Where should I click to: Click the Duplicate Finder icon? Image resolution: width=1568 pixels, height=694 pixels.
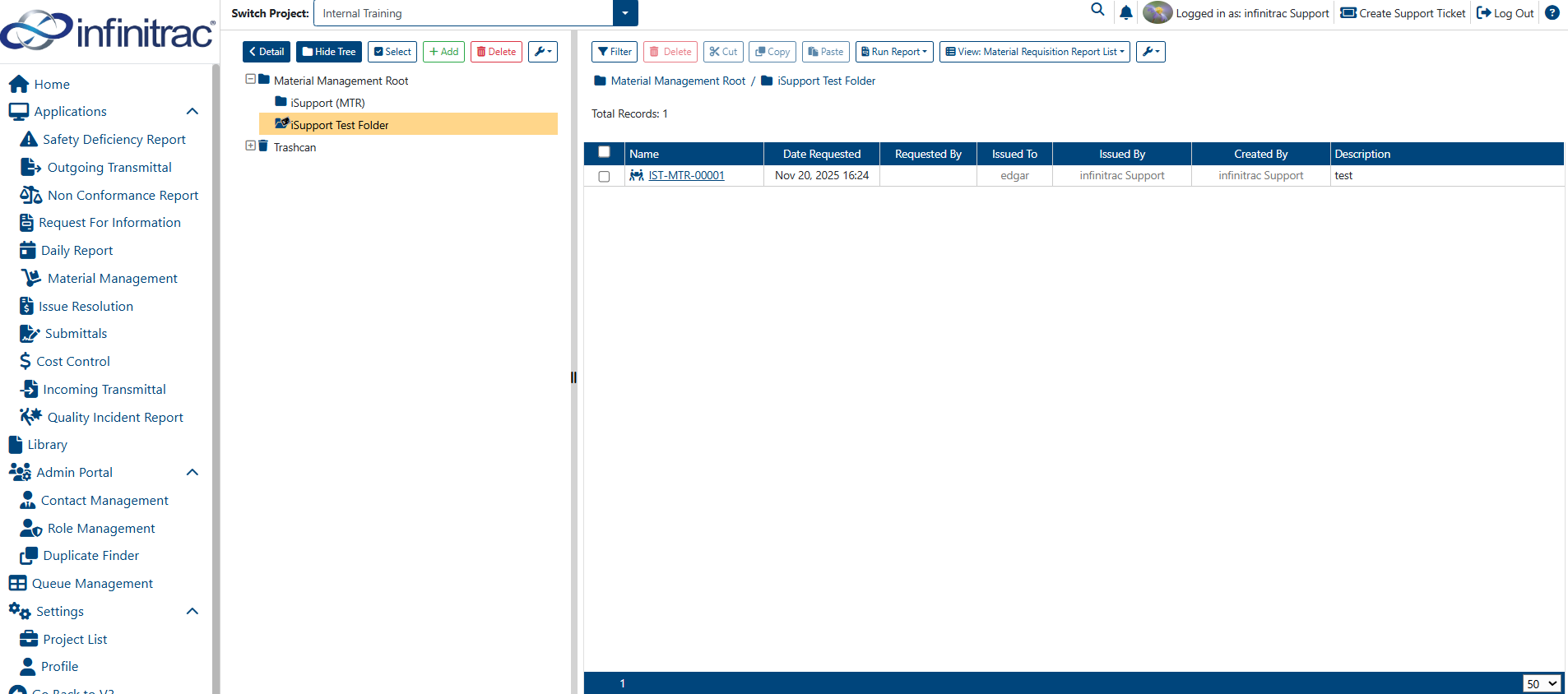coord(29,556)
